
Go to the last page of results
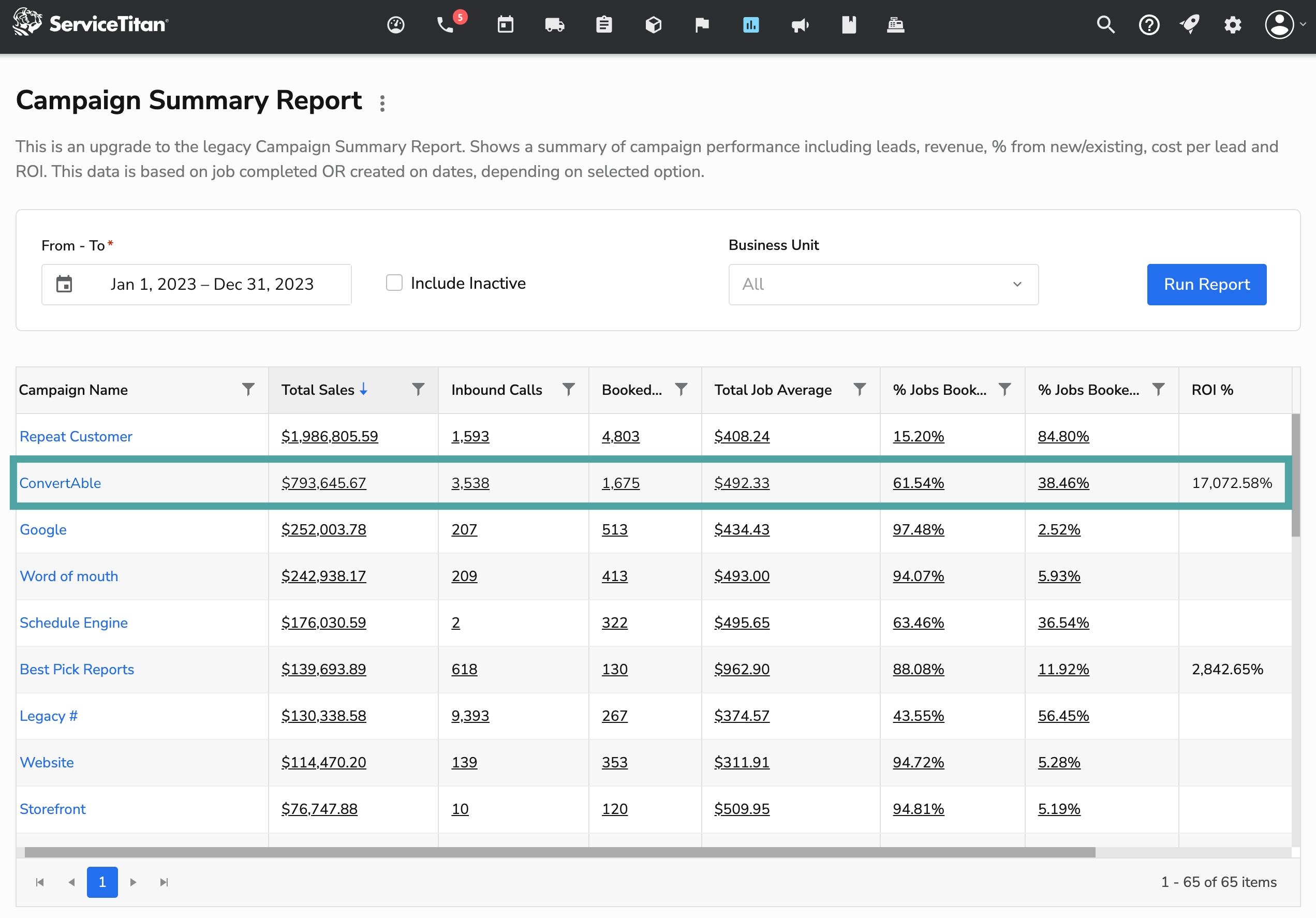(x=164, y=882)
